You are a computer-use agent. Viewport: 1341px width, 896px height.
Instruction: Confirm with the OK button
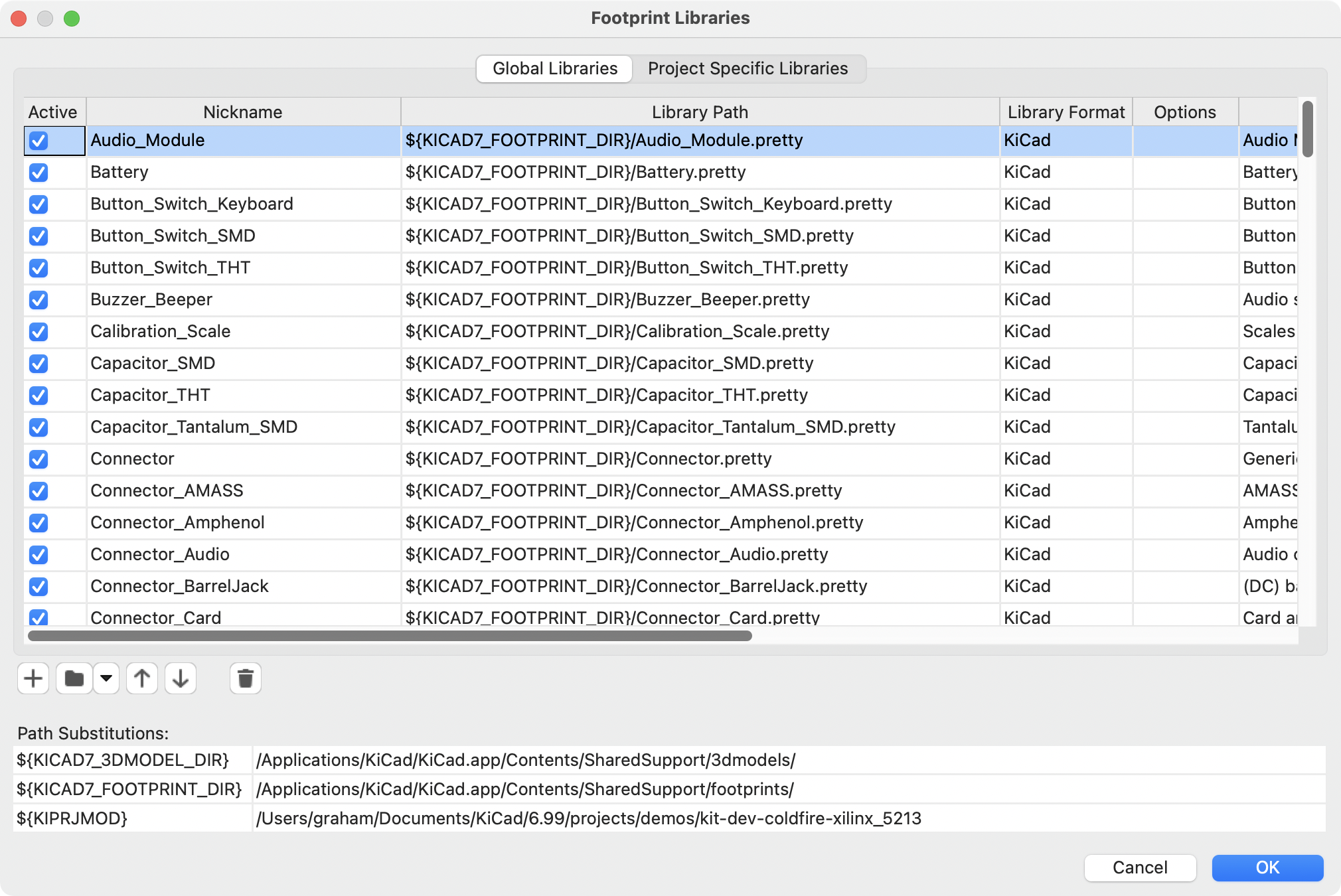coord(1267,867)
